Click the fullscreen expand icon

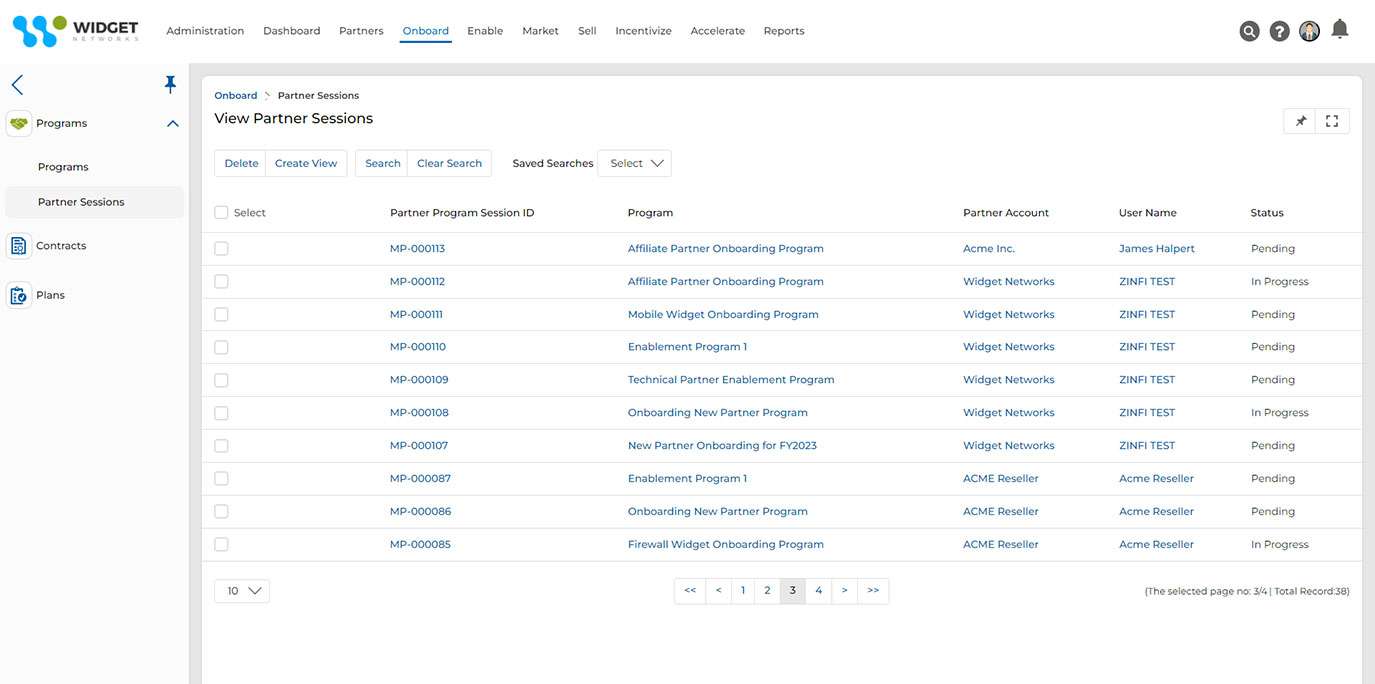tap(1332, 121)
